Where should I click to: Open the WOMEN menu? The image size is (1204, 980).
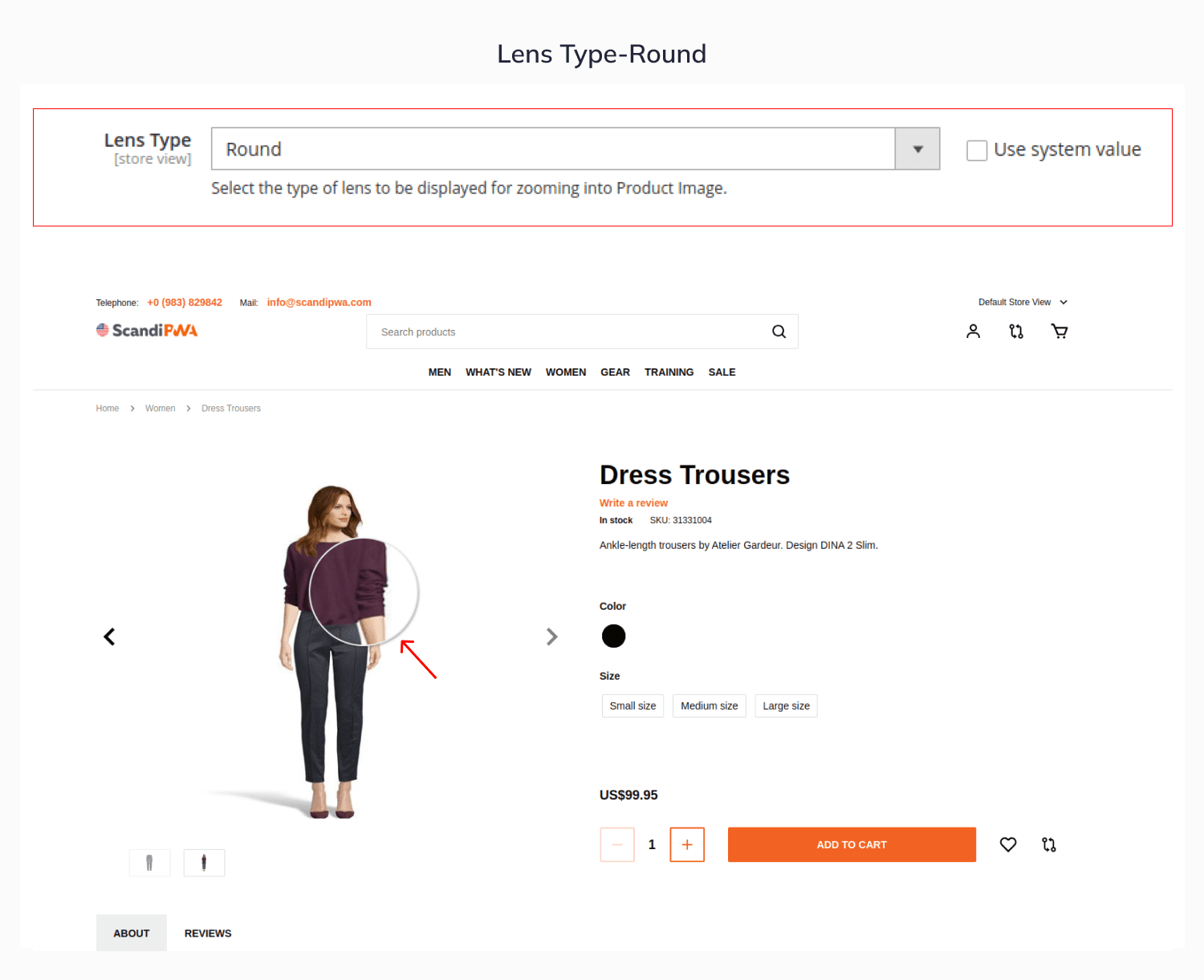(x=566, y=372)
